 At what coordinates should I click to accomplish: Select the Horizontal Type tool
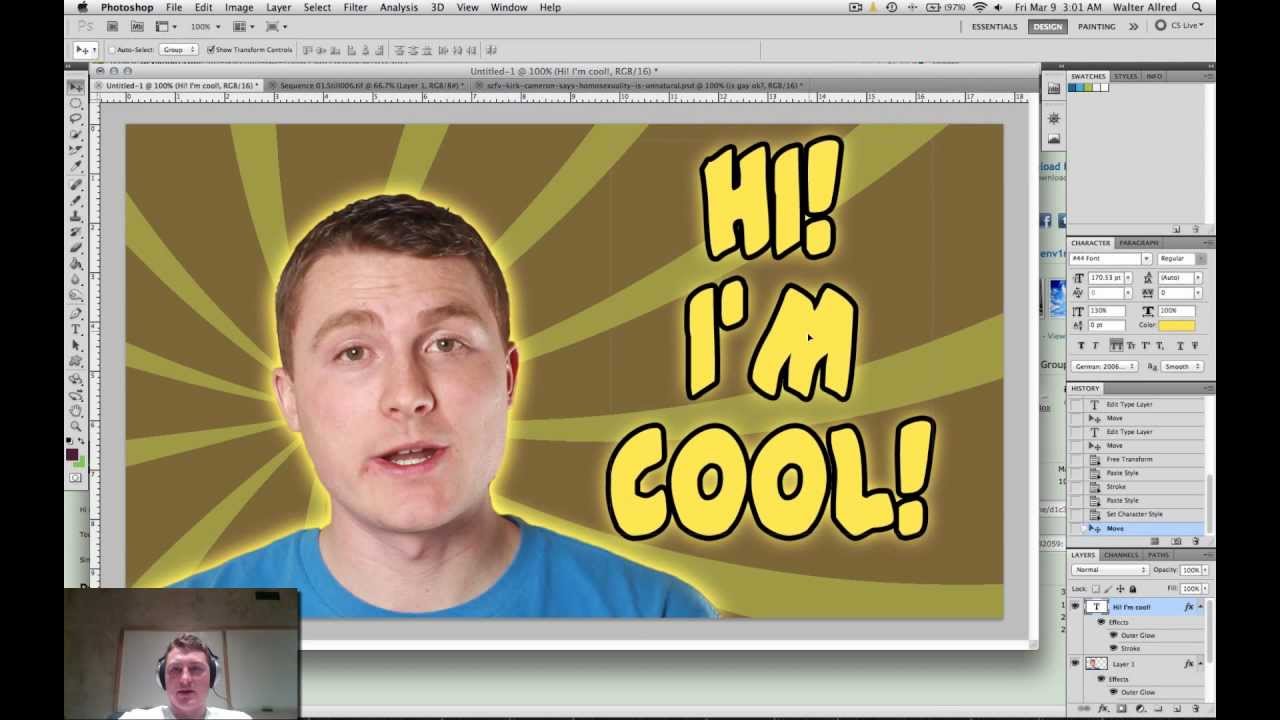click(76, 329)
